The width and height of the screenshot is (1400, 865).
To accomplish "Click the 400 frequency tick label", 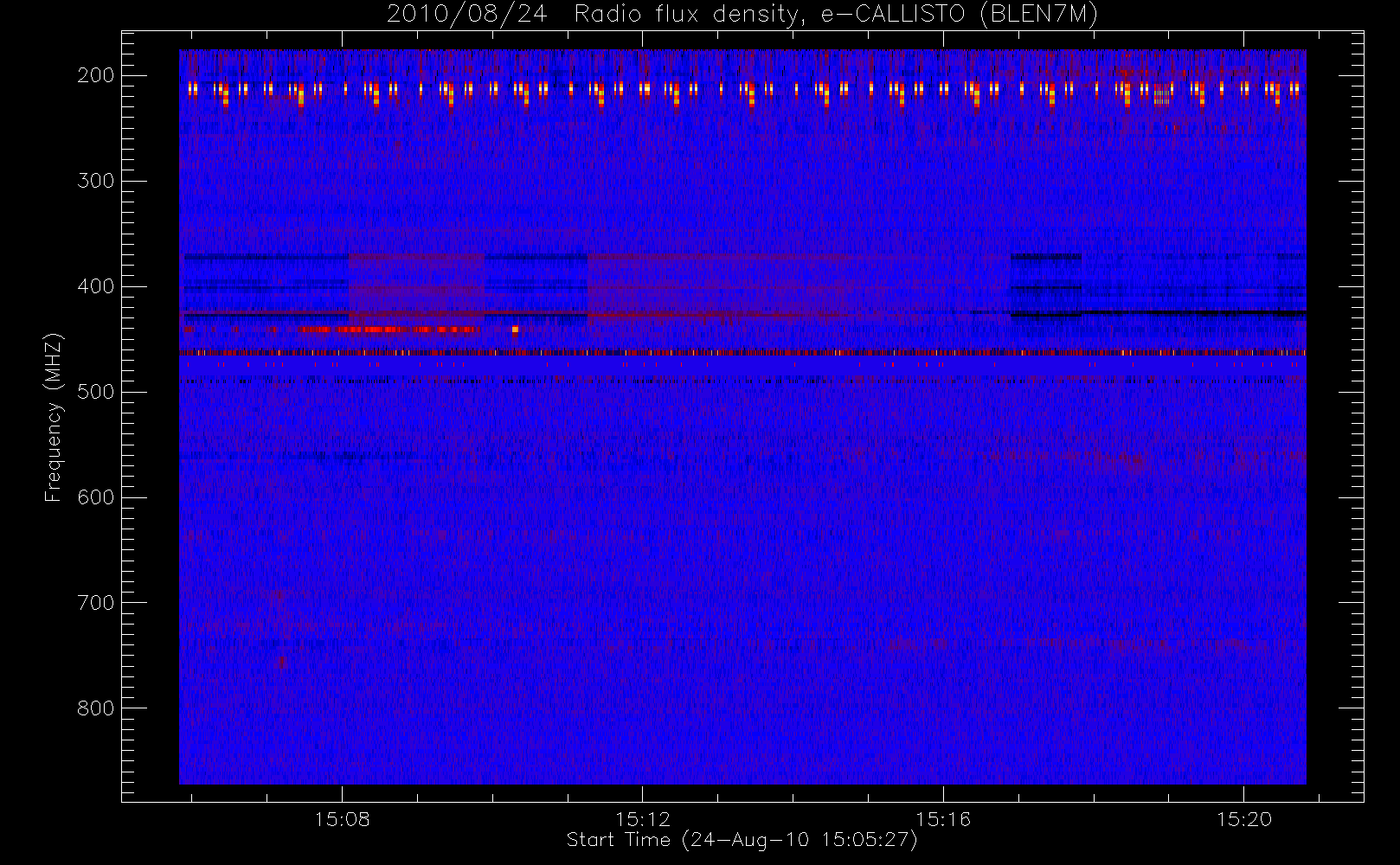I will pos(96,286).
